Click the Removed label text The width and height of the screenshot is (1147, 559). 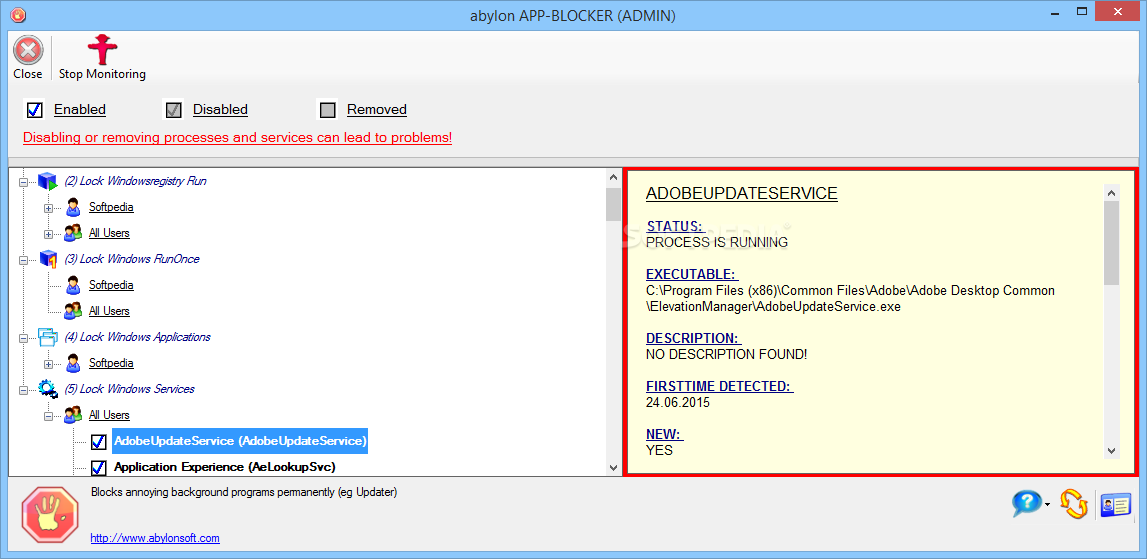pos(377,110)
